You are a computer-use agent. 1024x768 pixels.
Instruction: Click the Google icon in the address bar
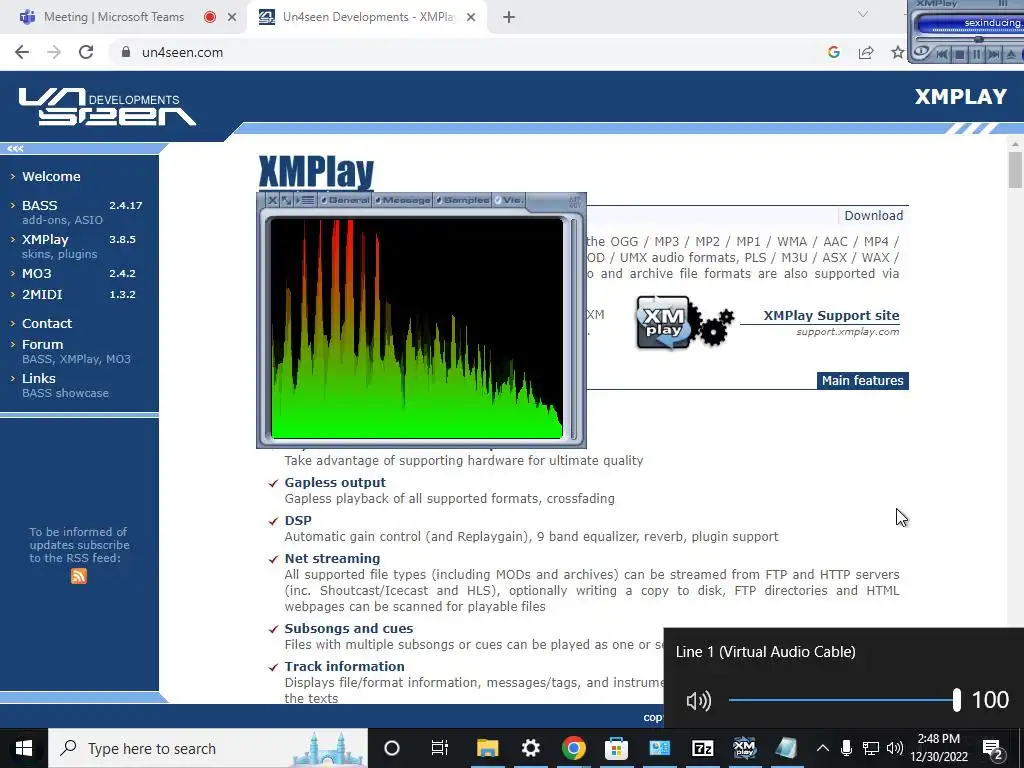point(833,52)
